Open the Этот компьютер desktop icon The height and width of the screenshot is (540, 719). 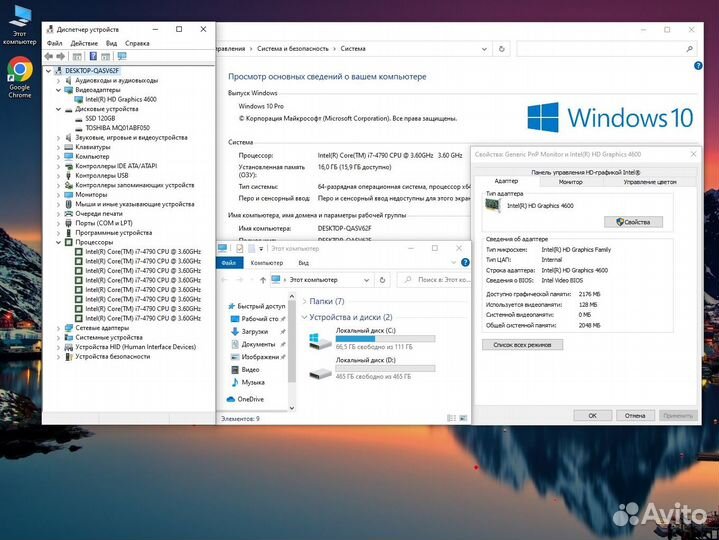click(x=19, y=25)
